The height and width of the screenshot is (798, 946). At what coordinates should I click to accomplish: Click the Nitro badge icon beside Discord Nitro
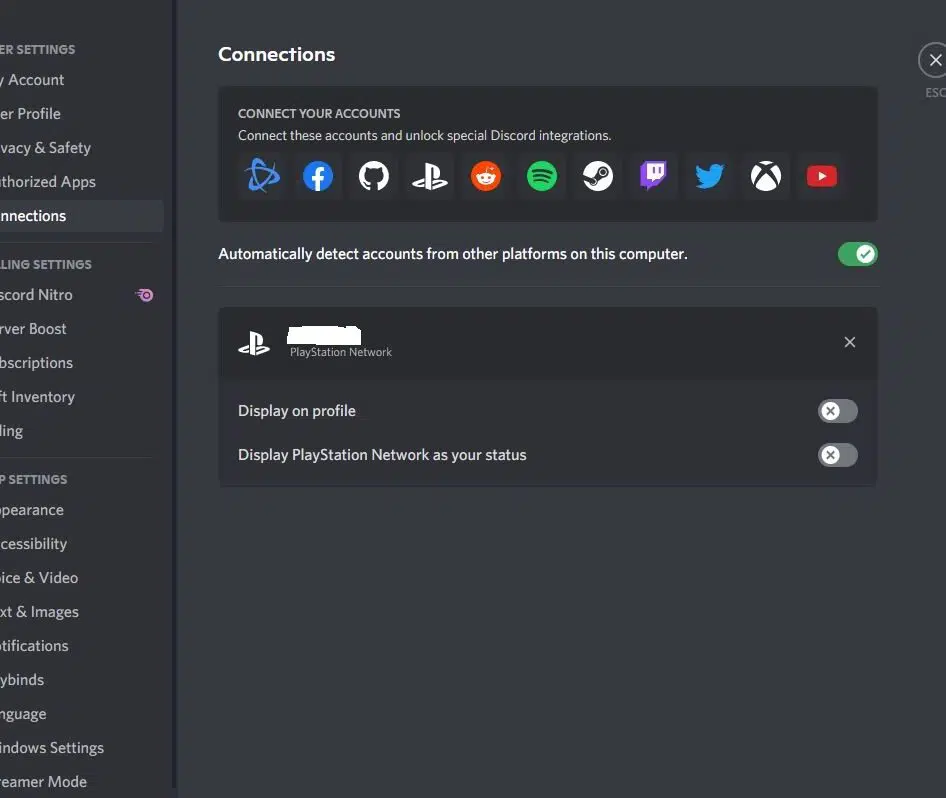pos(144,295)
